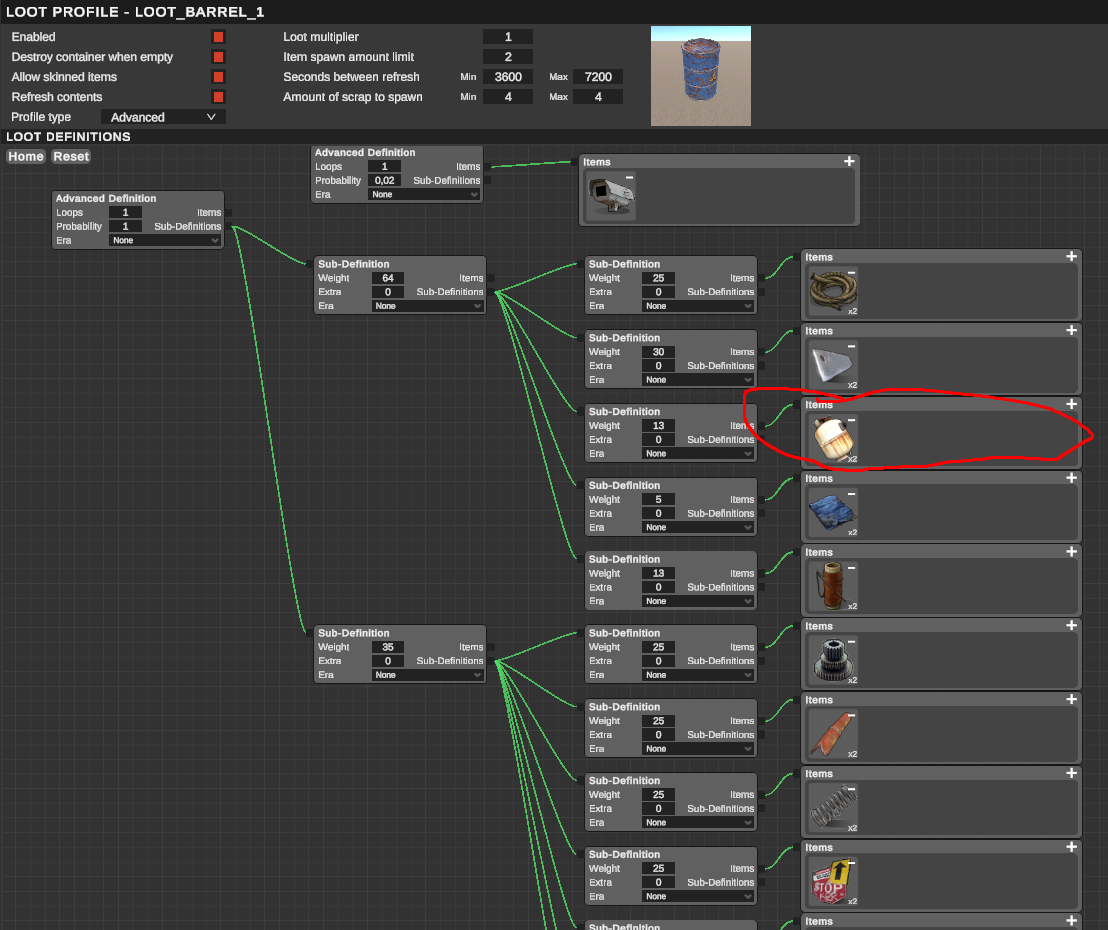Add an item to the road signs Items panel
The image size is (1108, 930).
[x=1071, y=847]
